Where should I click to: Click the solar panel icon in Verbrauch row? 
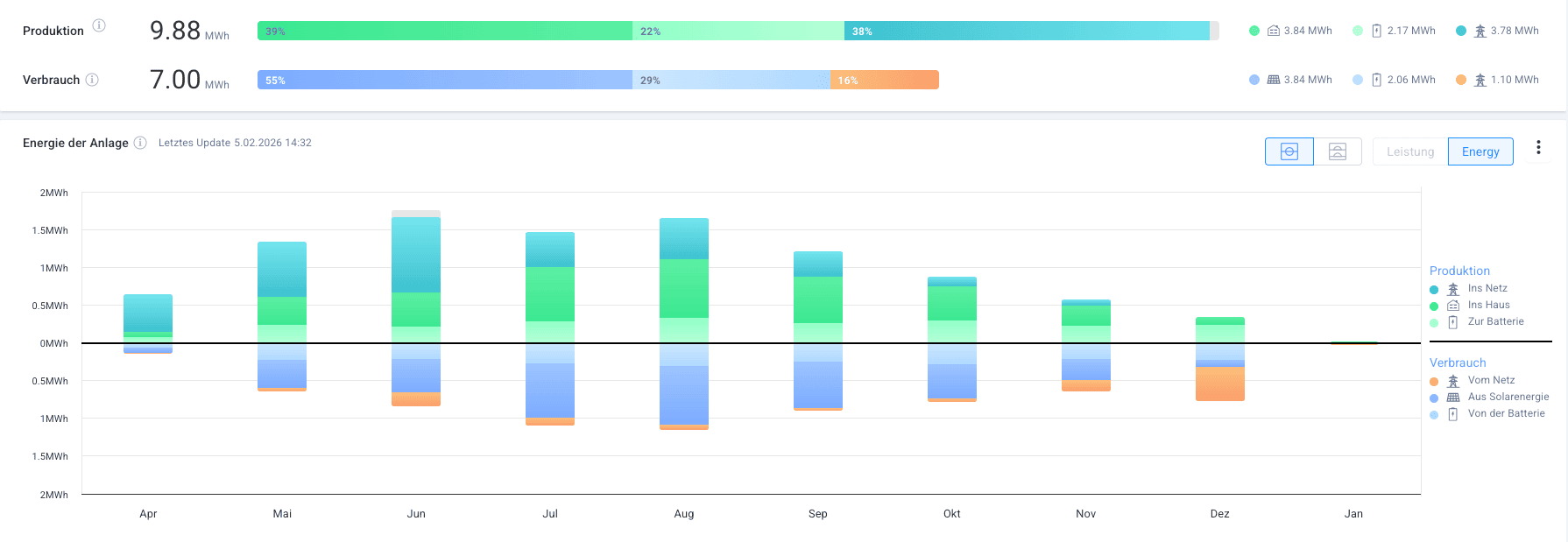[1274, 80]
